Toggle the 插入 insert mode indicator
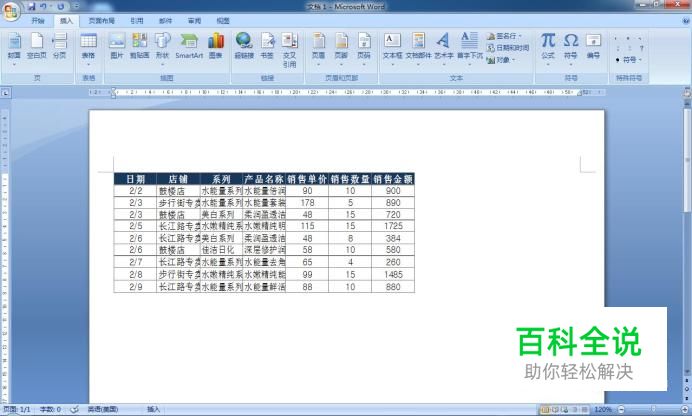The height and width of the screenshot is (416, 692). (x=153, y=409)
